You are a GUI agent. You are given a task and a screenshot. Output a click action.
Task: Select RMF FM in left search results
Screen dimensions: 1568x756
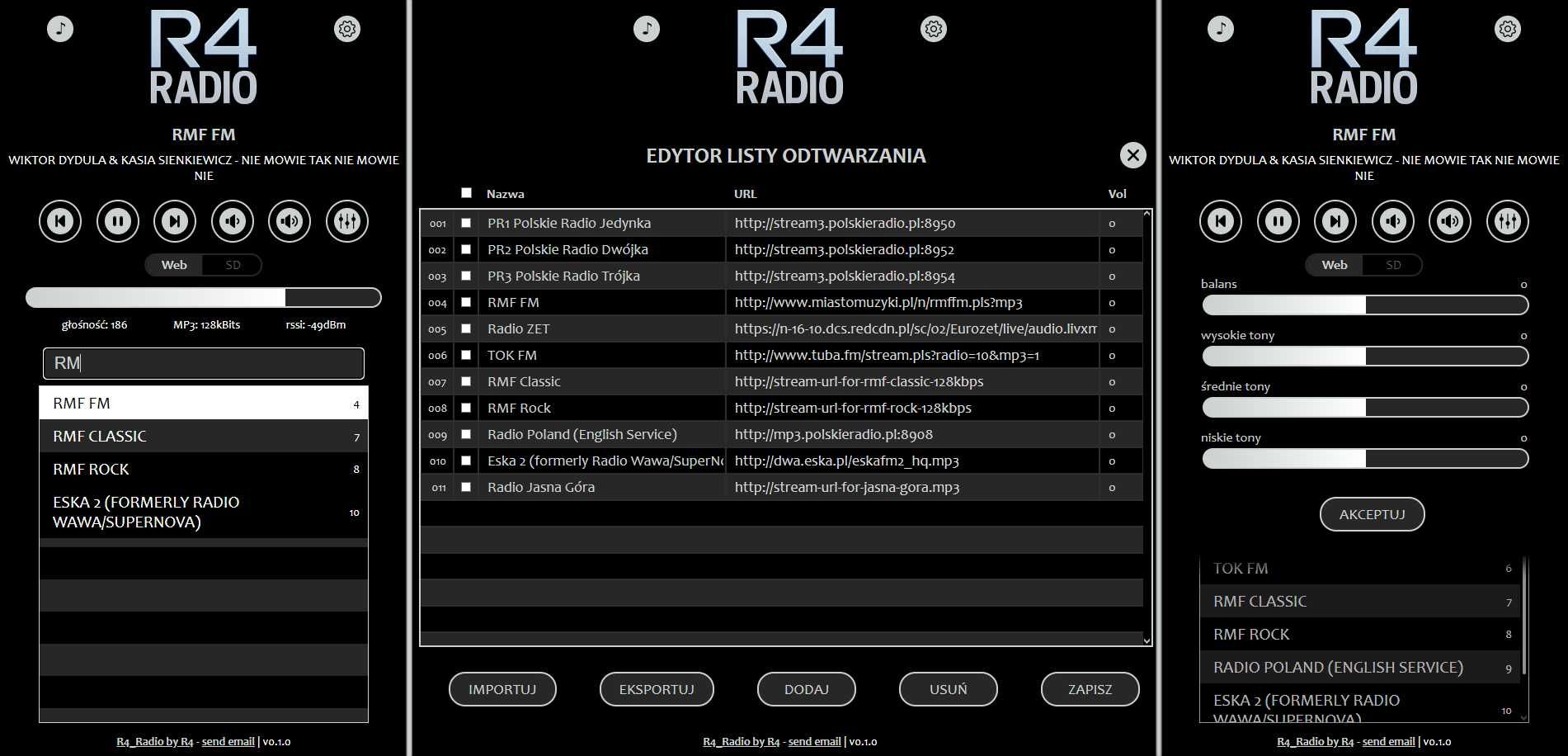204,404
